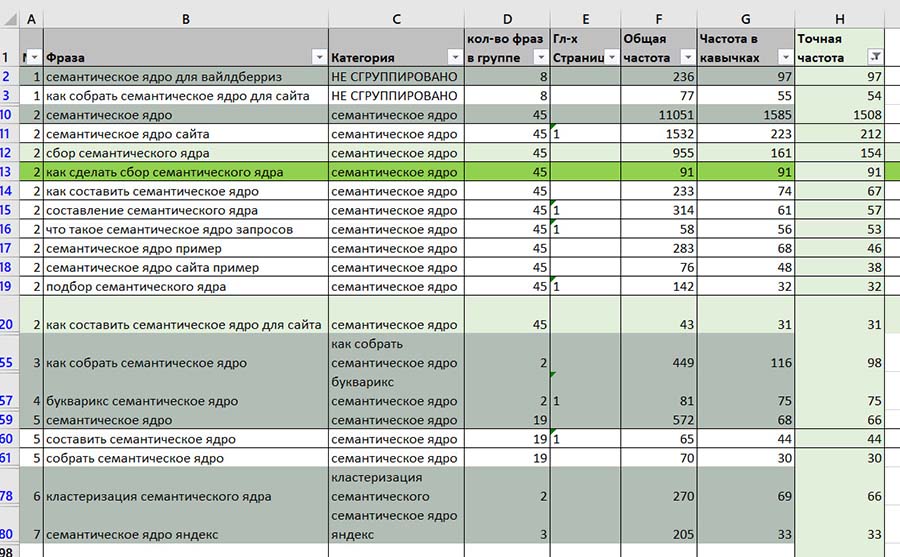Click filter arrow on Частота в кавычках header
900x557 pixels.
pos(786,58)
